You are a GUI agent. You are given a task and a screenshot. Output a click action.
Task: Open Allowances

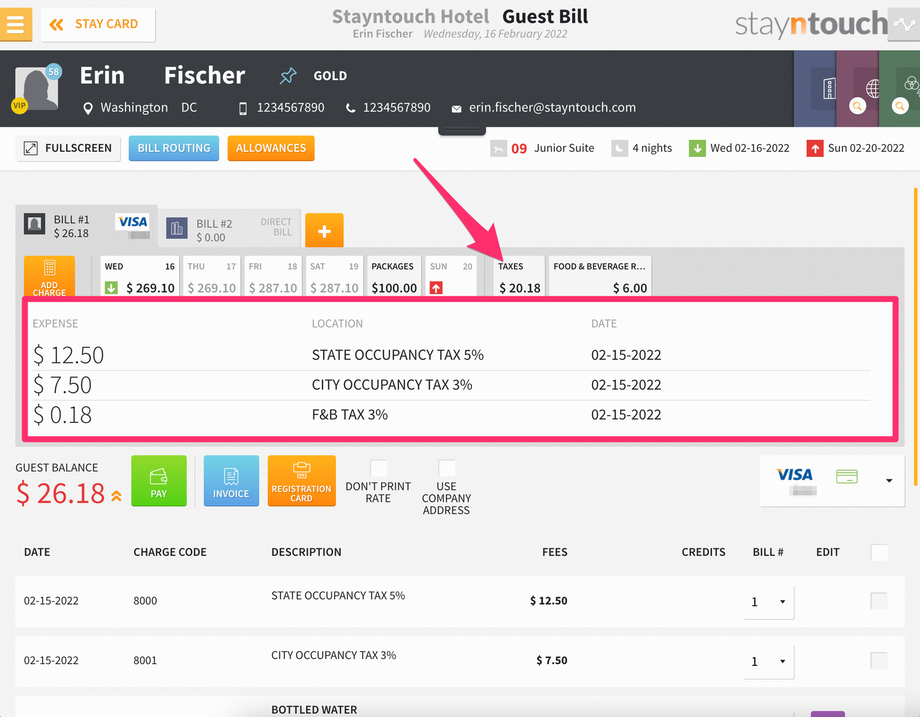pyautogui.click(x=271, y=148)
